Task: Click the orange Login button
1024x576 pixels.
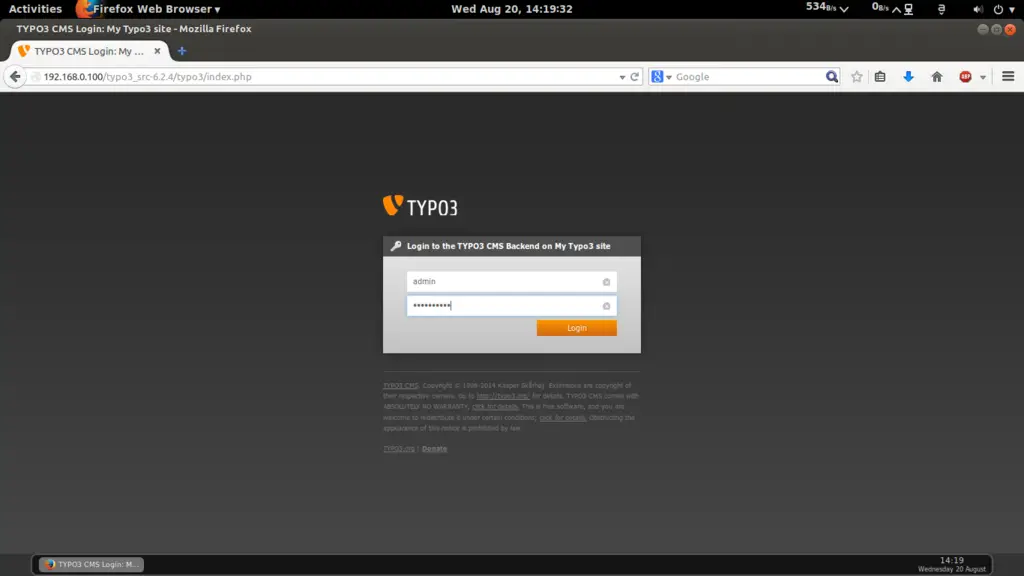Action: click(577, 328)
